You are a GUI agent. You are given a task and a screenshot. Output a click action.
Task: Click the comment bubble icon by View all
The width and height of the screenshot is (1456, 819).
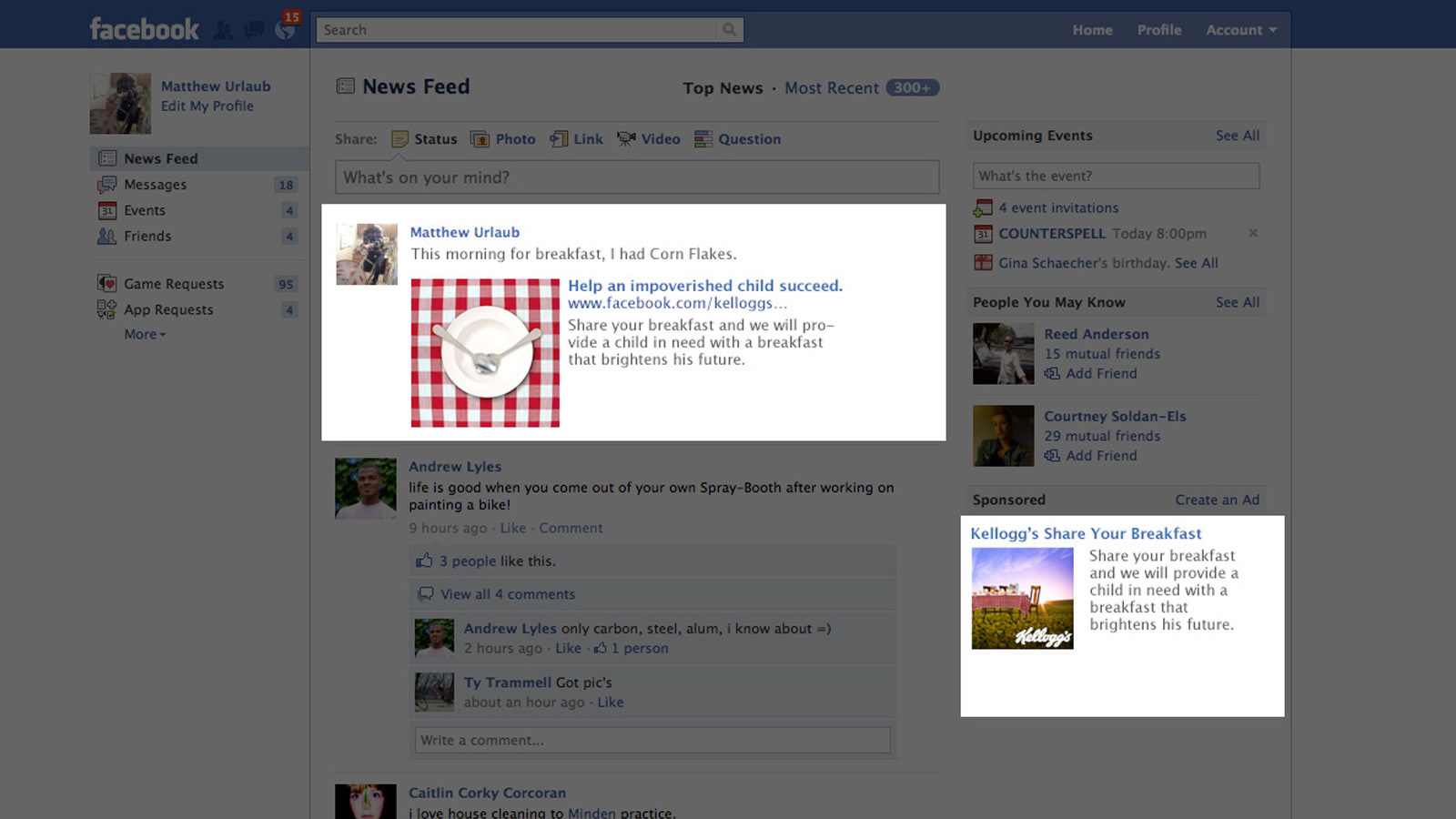point(425,594)
